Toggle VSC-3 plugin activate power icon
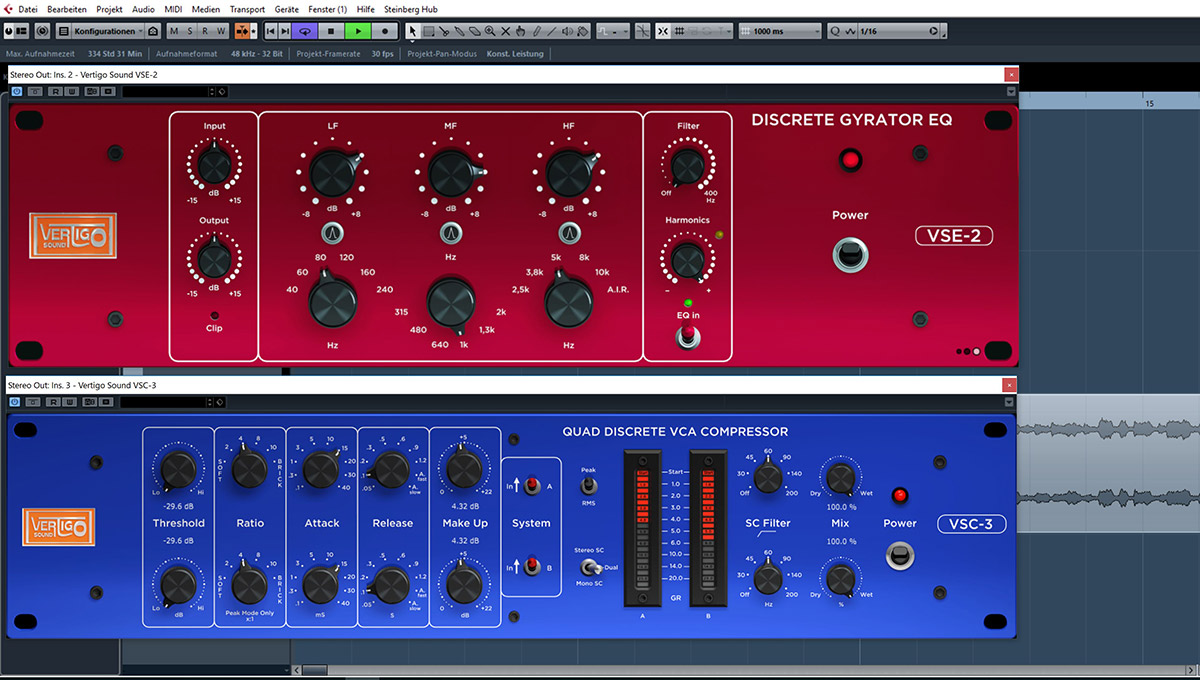 tap(17, 402)
